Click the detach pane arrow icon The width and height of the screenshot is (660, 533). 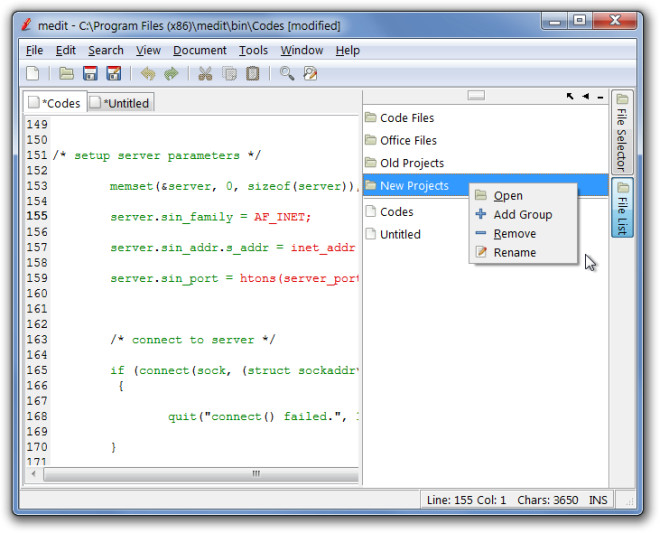coord(570,96)
